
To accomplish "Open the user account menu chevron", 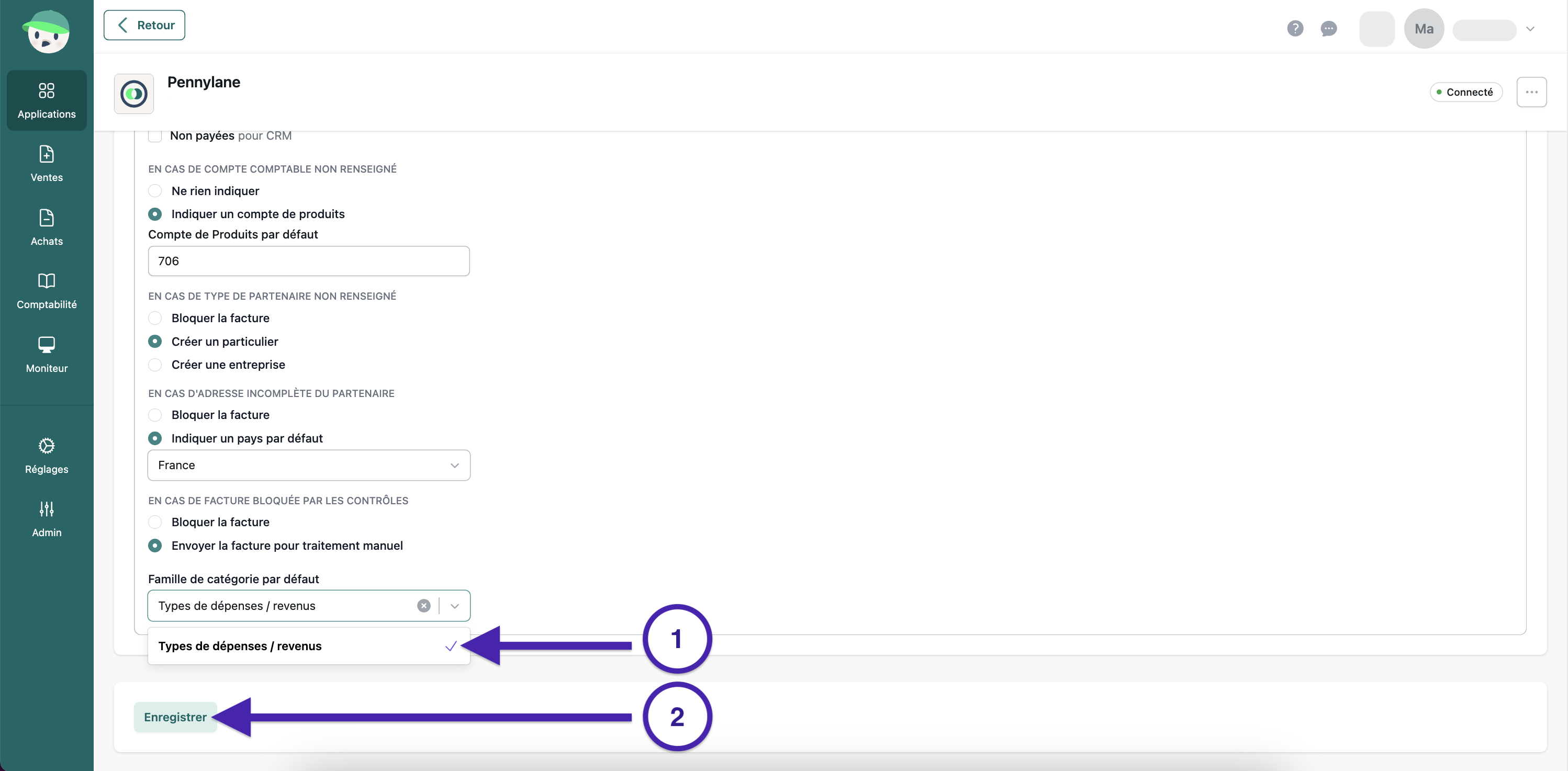I will pyautogui.click(x=1530, y=29).
